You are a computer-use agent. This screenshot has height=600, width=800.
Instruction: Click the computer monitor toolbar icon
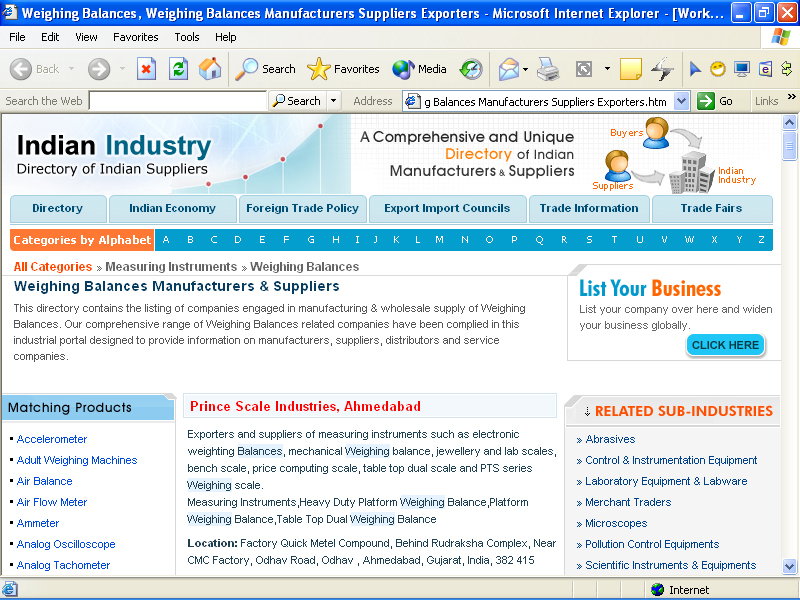tap(742, 69)
